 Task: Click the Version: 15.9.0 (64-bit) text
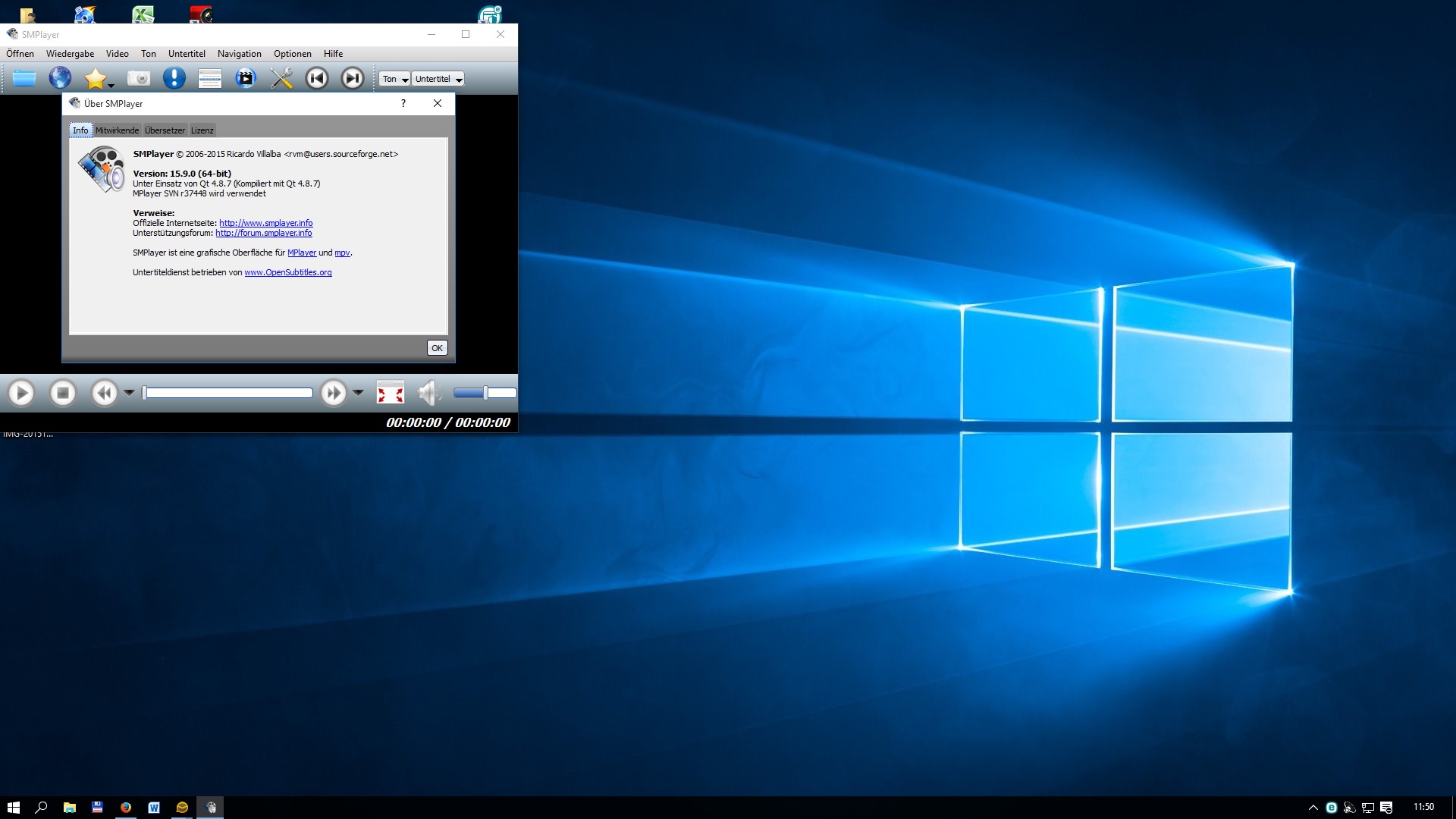click(x=182, y=174)
